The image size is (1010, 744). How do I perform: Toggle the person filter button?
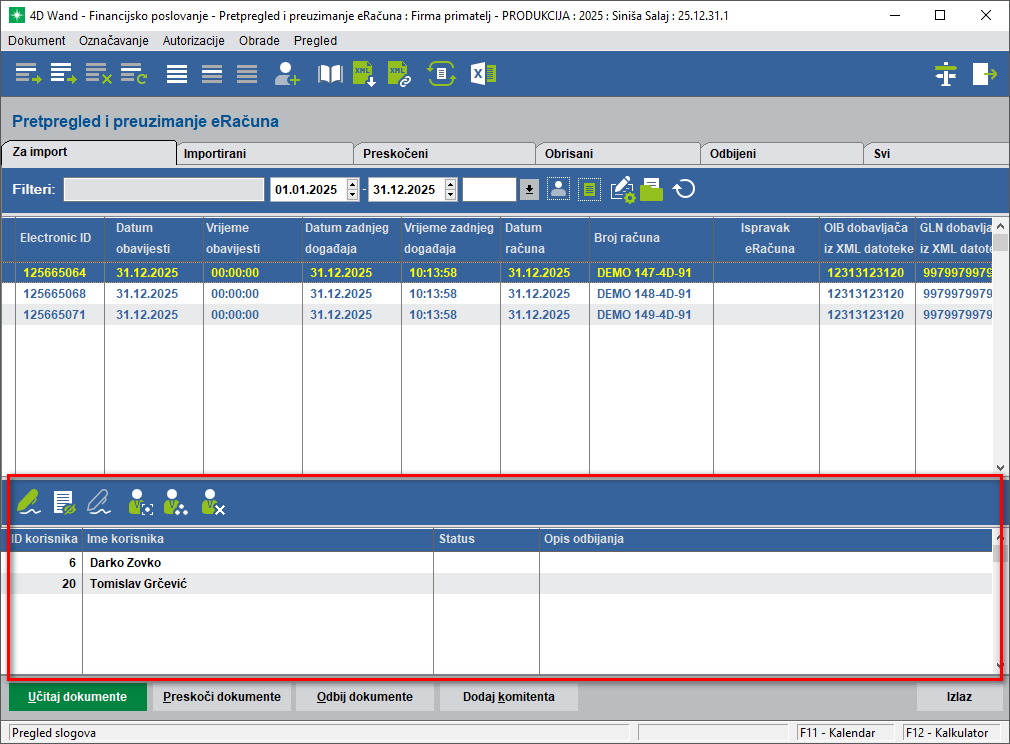coord(558,189)
